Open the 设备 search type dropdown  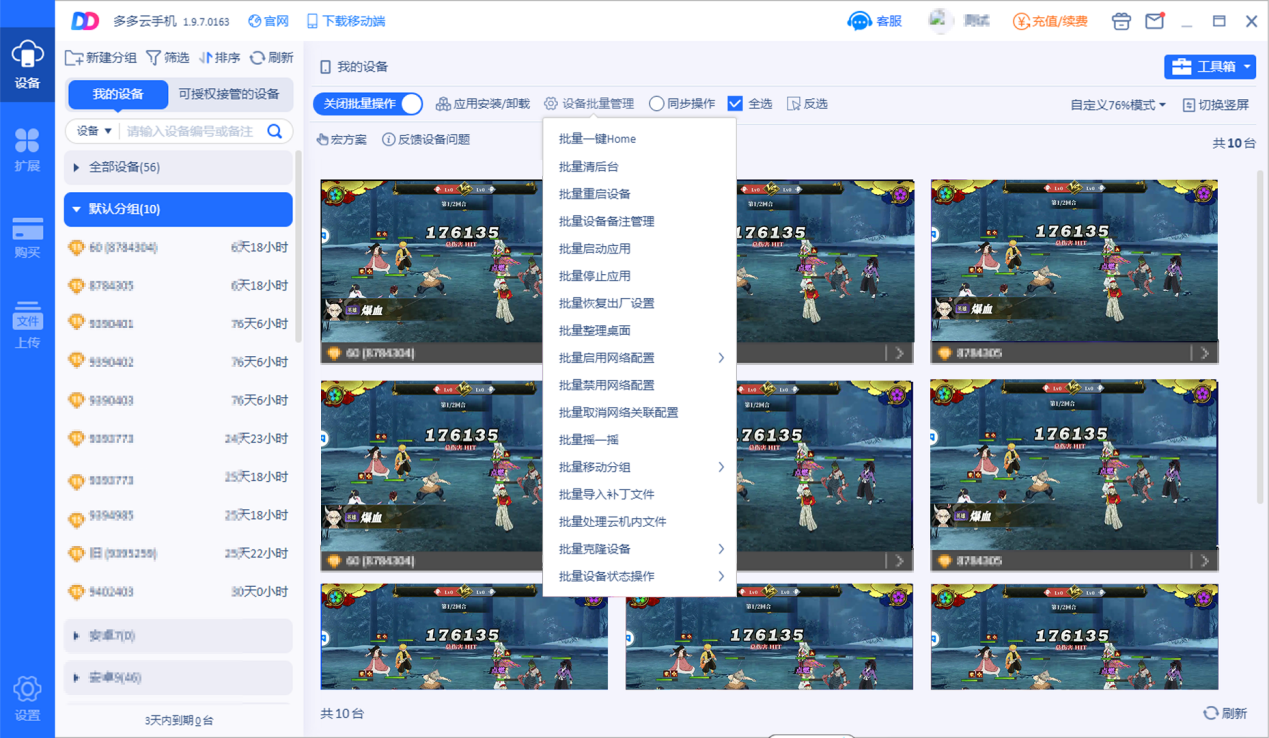coord(95,131)
